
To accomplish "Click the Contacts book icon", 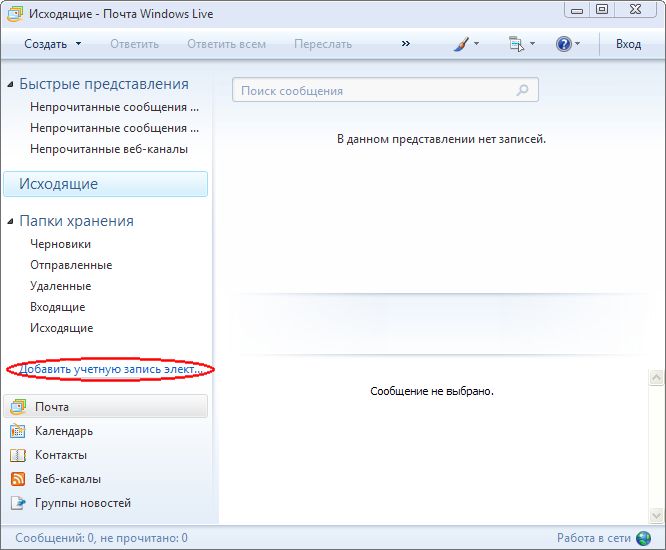I will 18,455.
